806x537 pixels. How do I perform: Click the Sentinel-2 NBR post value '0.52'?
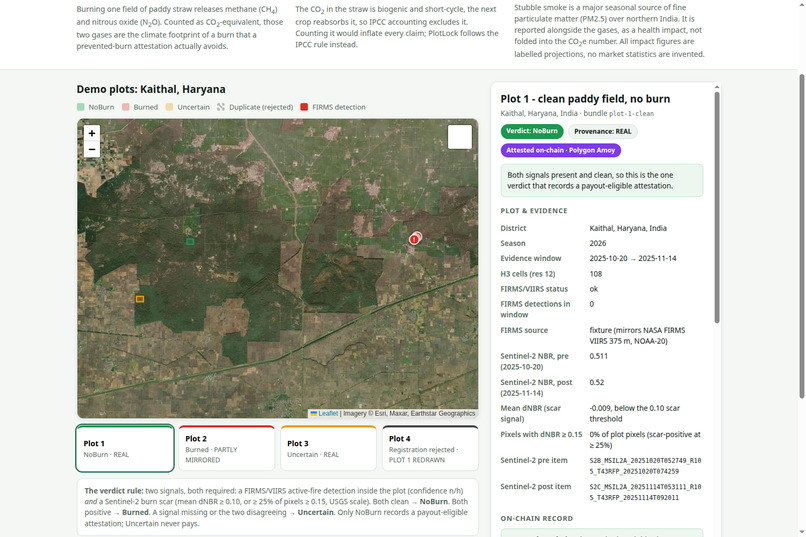(x=597, y=382)
